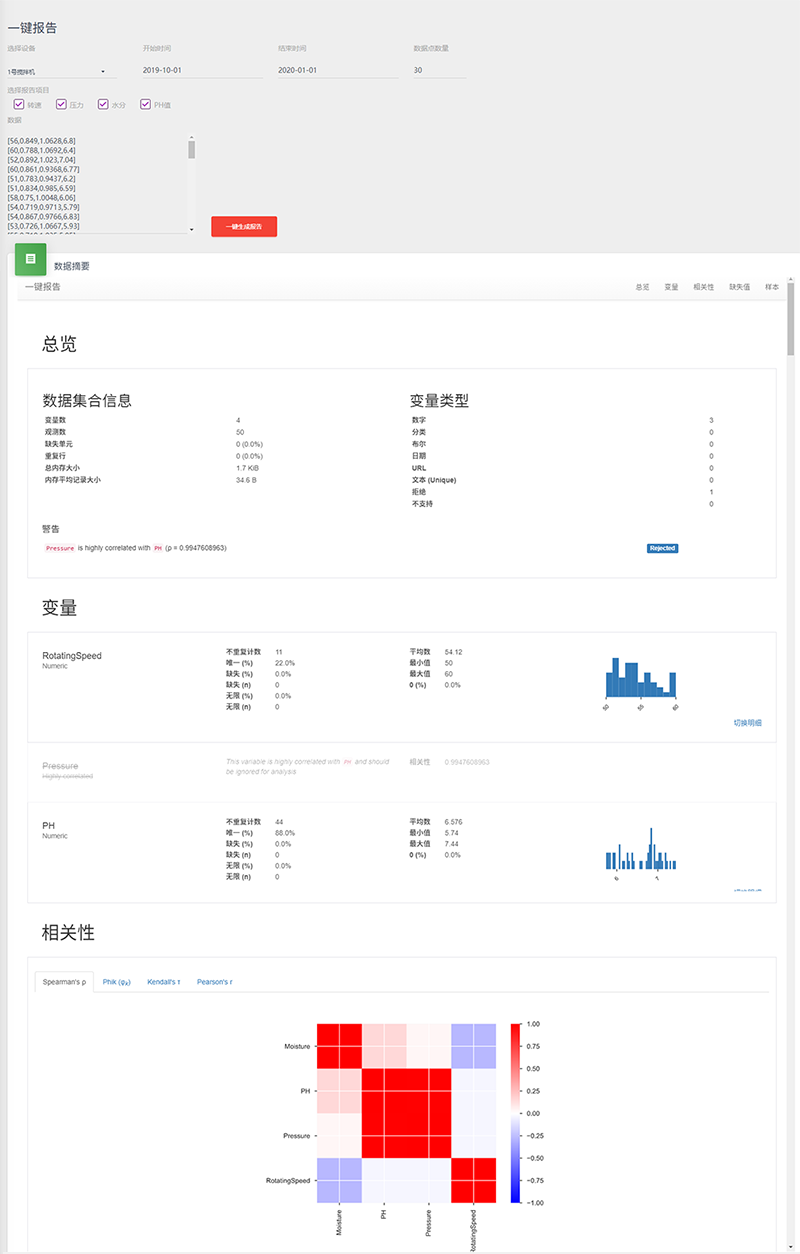Click the 数据点数量 field showing 30

point(440,71)
